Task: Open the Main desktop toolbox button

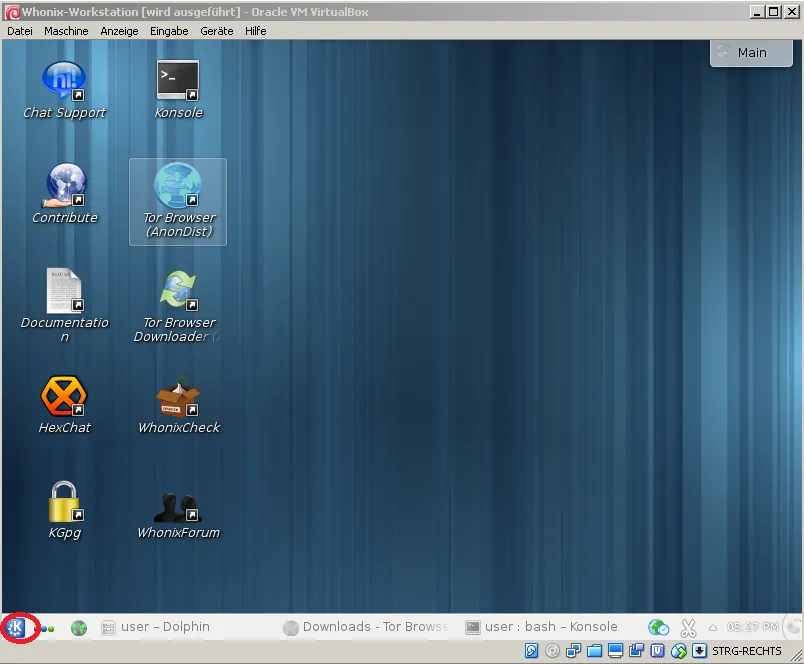Action: tap(751, 53)
